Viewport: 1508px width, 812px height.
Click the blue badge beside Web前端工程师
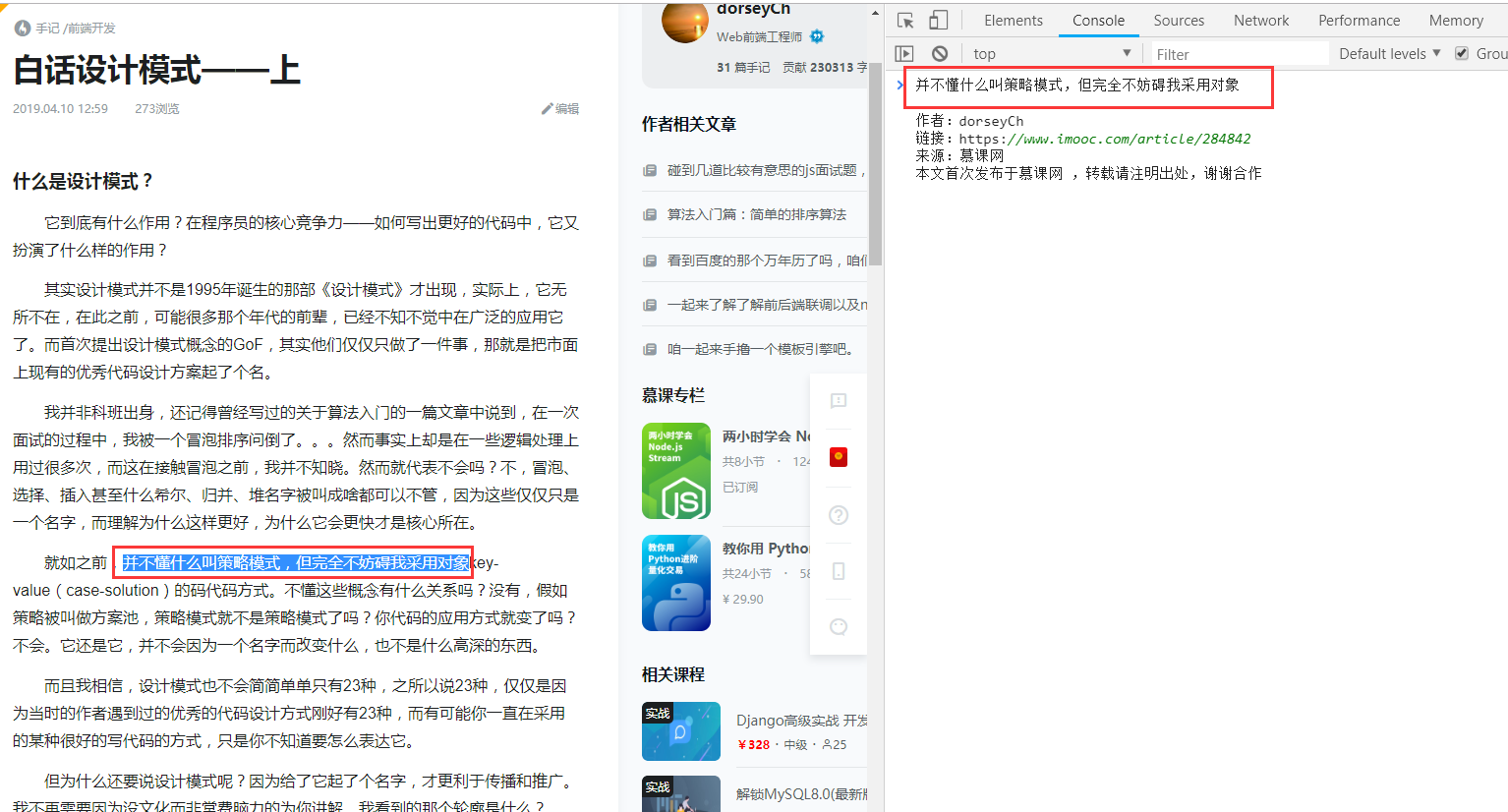click(817, 34)
